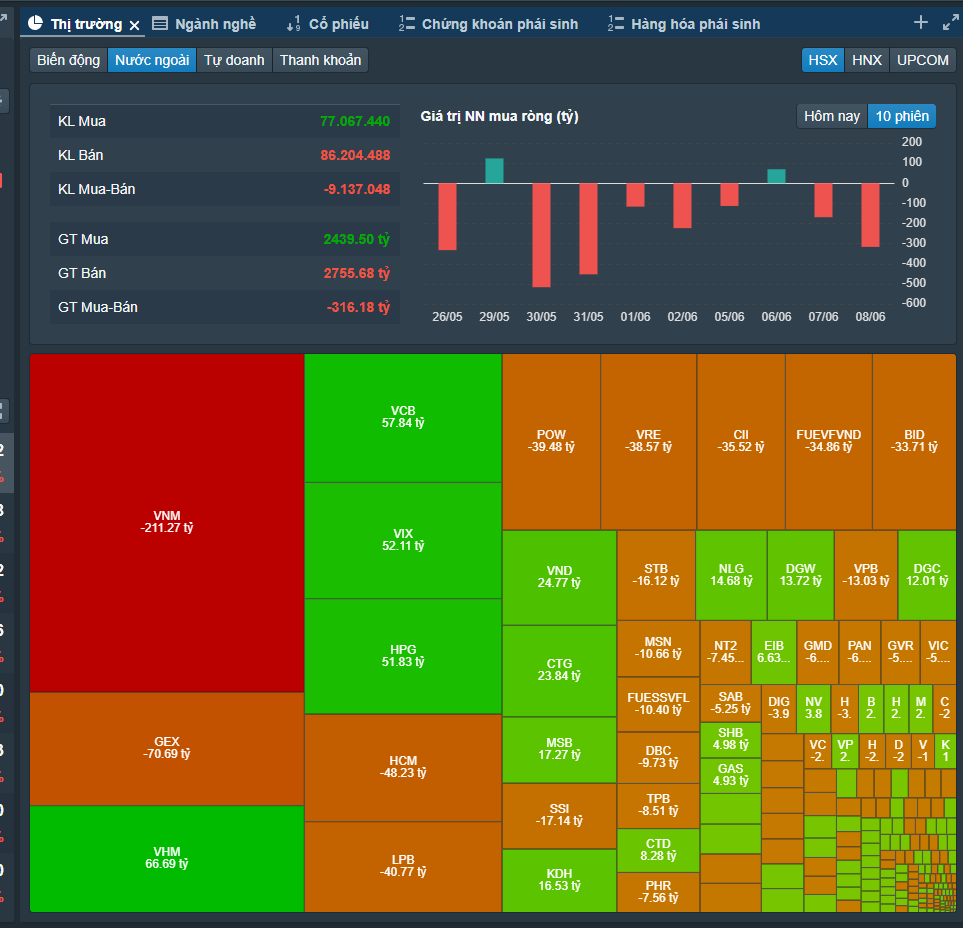This screenshot has width=963, height=928.
Task: Add a new tab with plus icon
Action: pyautogui.click(x=921, y=23)
